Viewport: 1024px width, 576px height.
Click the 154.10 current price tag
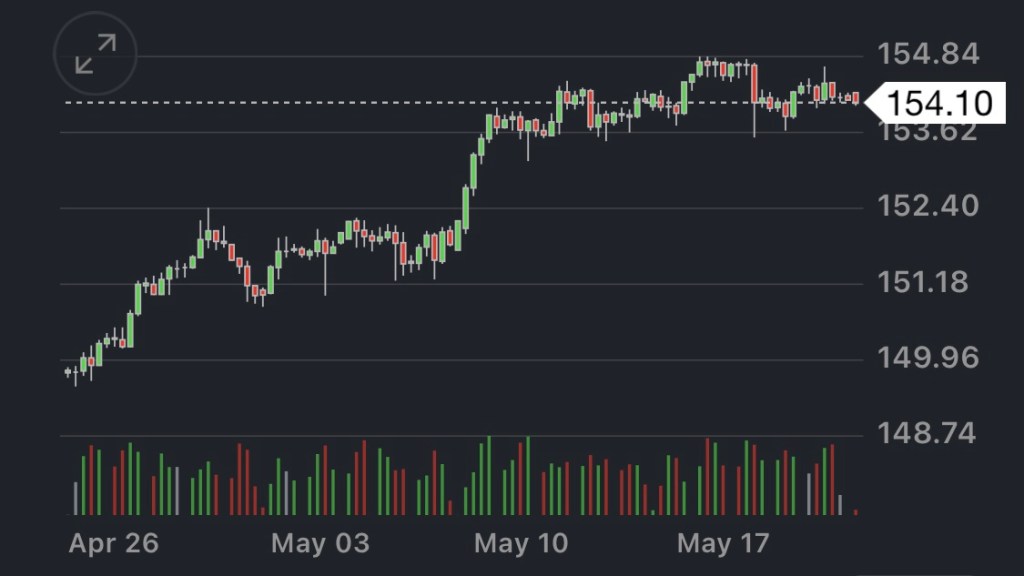tap(936, 103)
